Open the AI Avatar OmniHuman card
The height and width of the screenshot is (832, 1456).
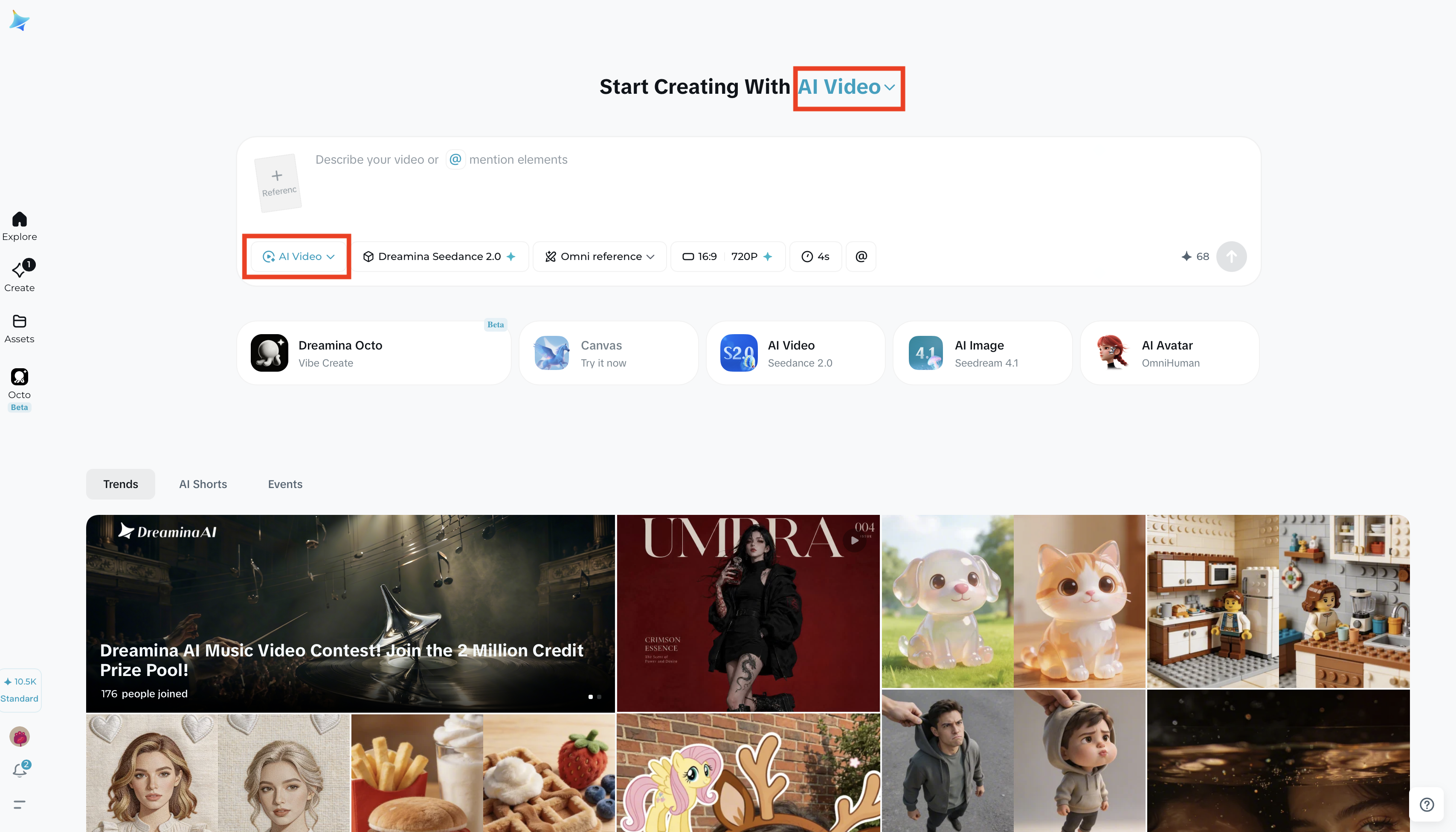(1169, 353)
